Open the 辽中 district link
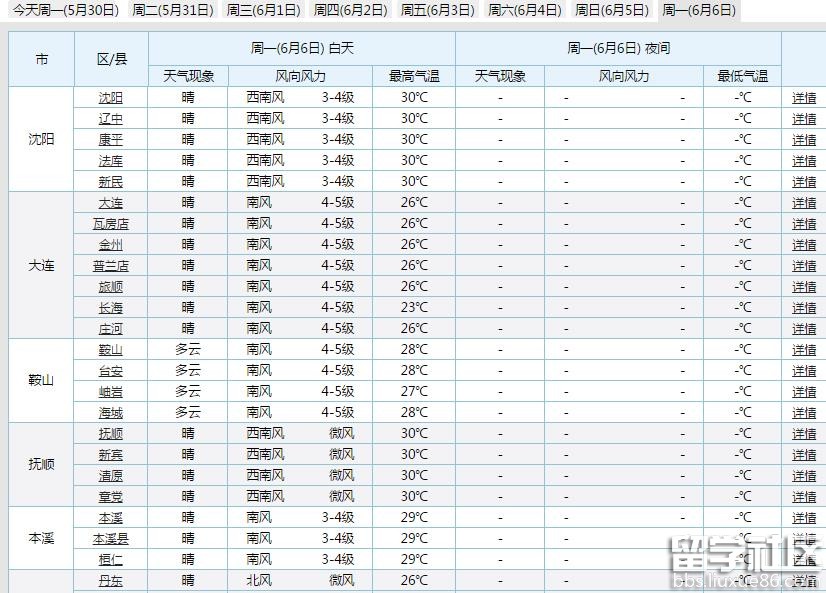The width and height of the screenshot is (826, 593). [x=111, y=119]
